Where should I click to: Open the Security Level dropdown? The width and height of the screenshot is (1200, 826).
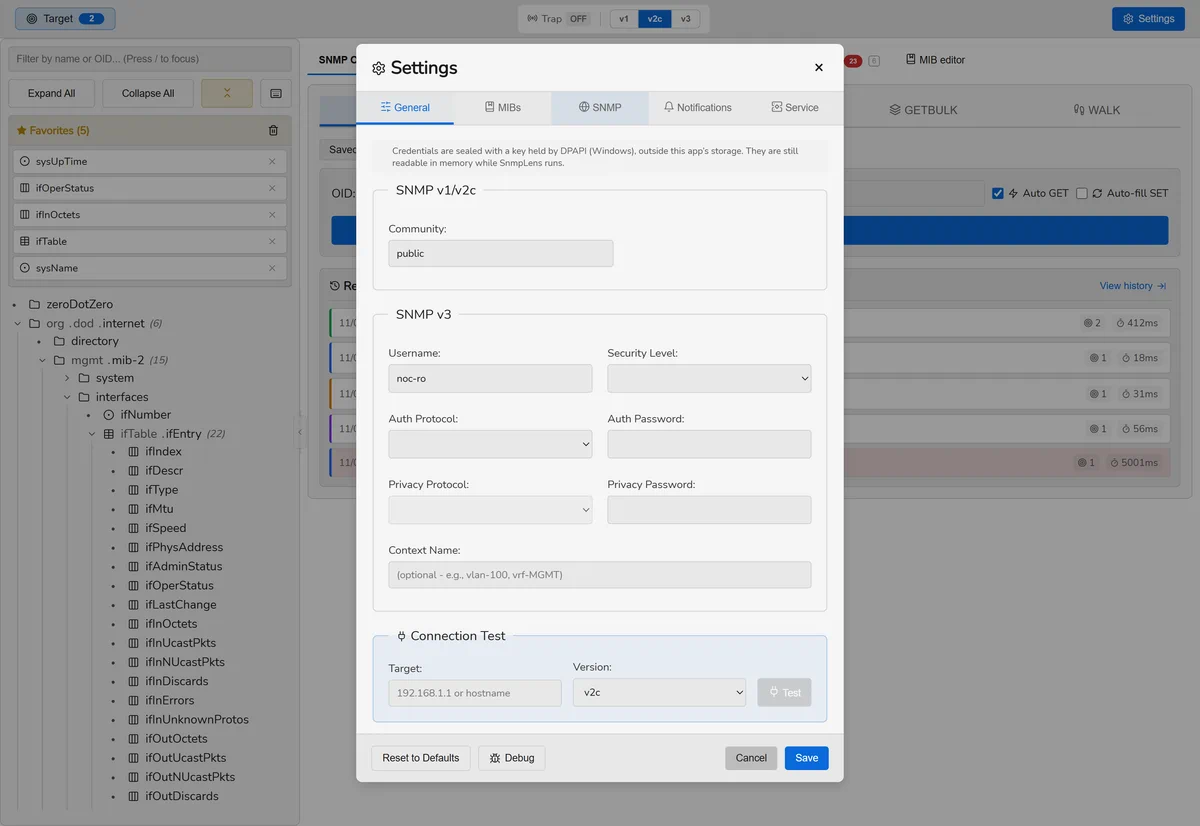pos(709,379)
